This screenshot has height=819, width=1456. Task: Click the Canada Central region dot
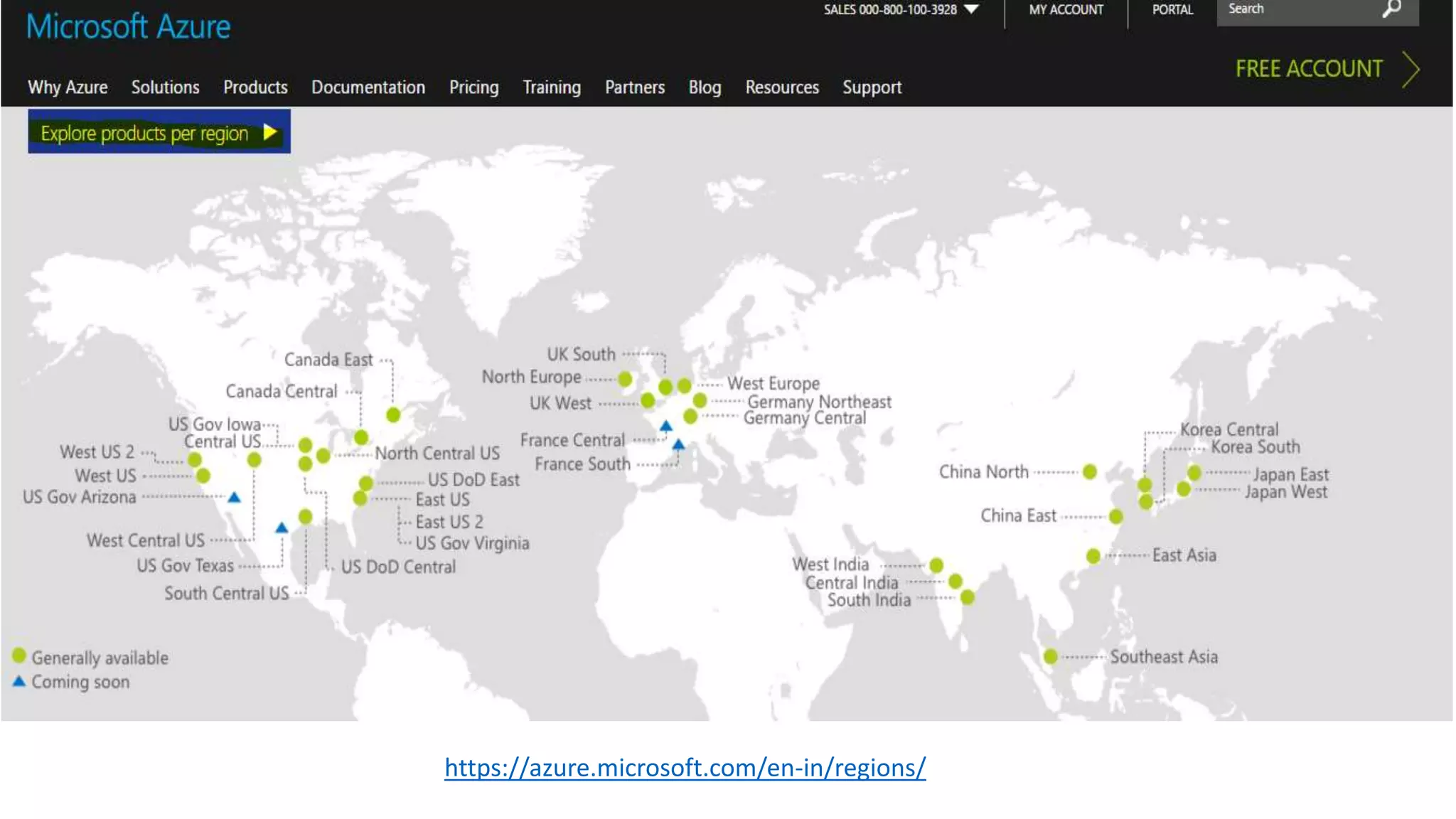click(x=361, y=437)
